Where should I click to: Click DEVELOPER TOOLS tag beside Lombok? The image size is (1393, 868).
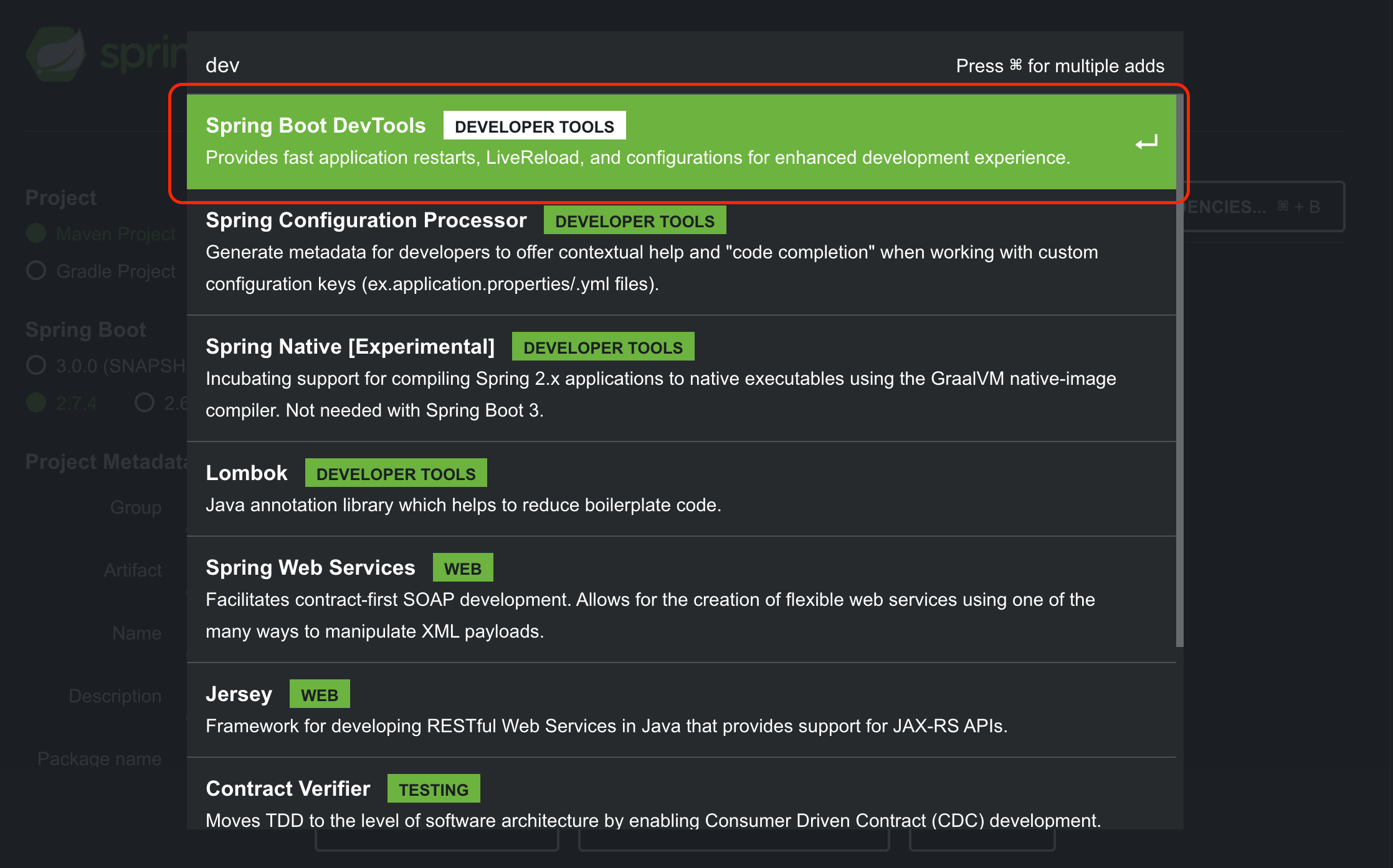pyautogui.click(x=396, y=474)
